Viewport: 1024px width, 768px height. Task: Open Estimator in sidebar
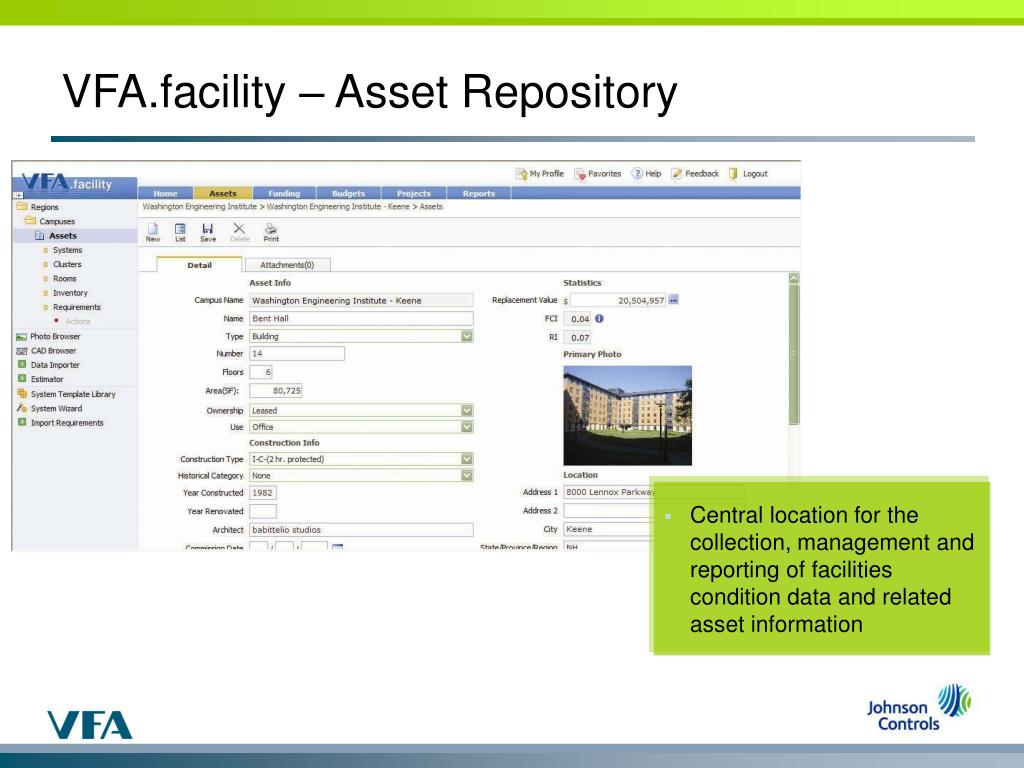click(40, 379)
